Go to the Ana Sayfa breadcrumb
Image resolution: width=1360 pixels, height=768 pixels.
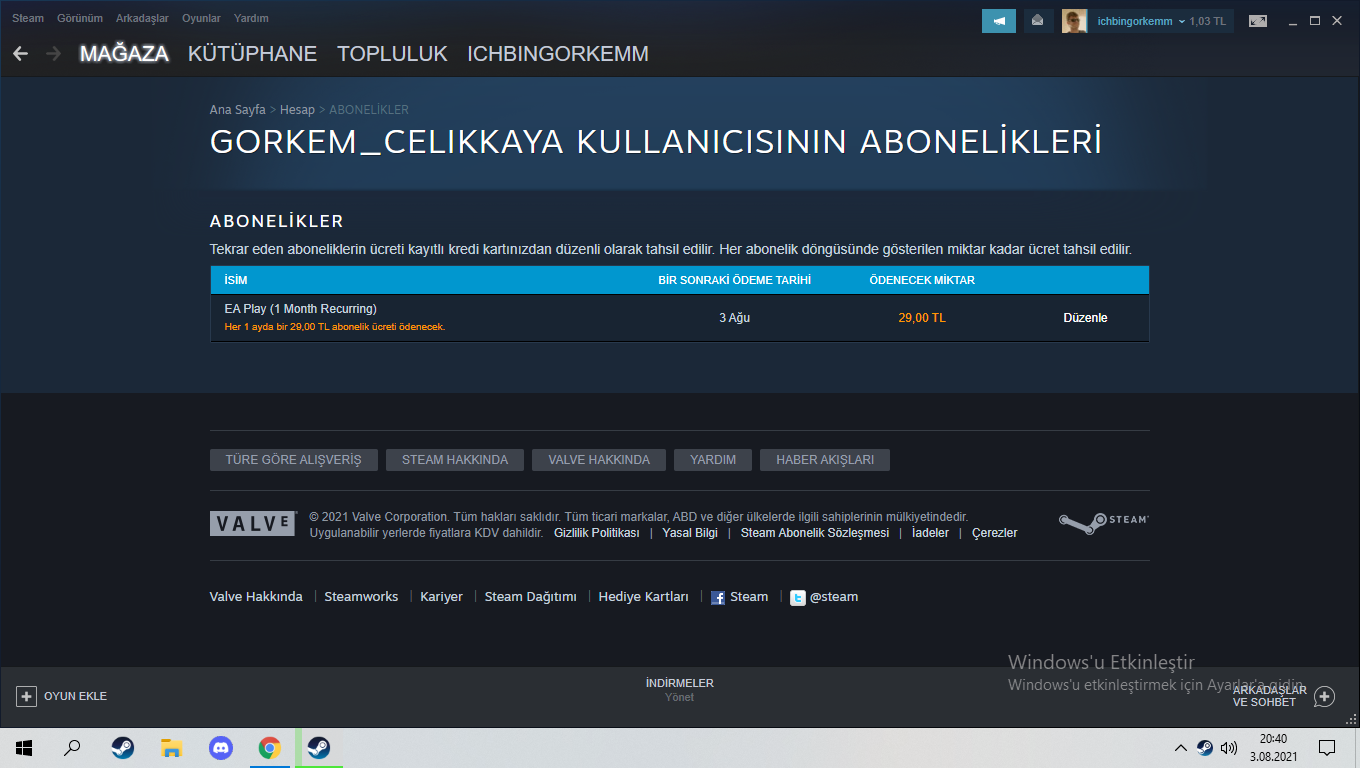(x=238, y=110)
